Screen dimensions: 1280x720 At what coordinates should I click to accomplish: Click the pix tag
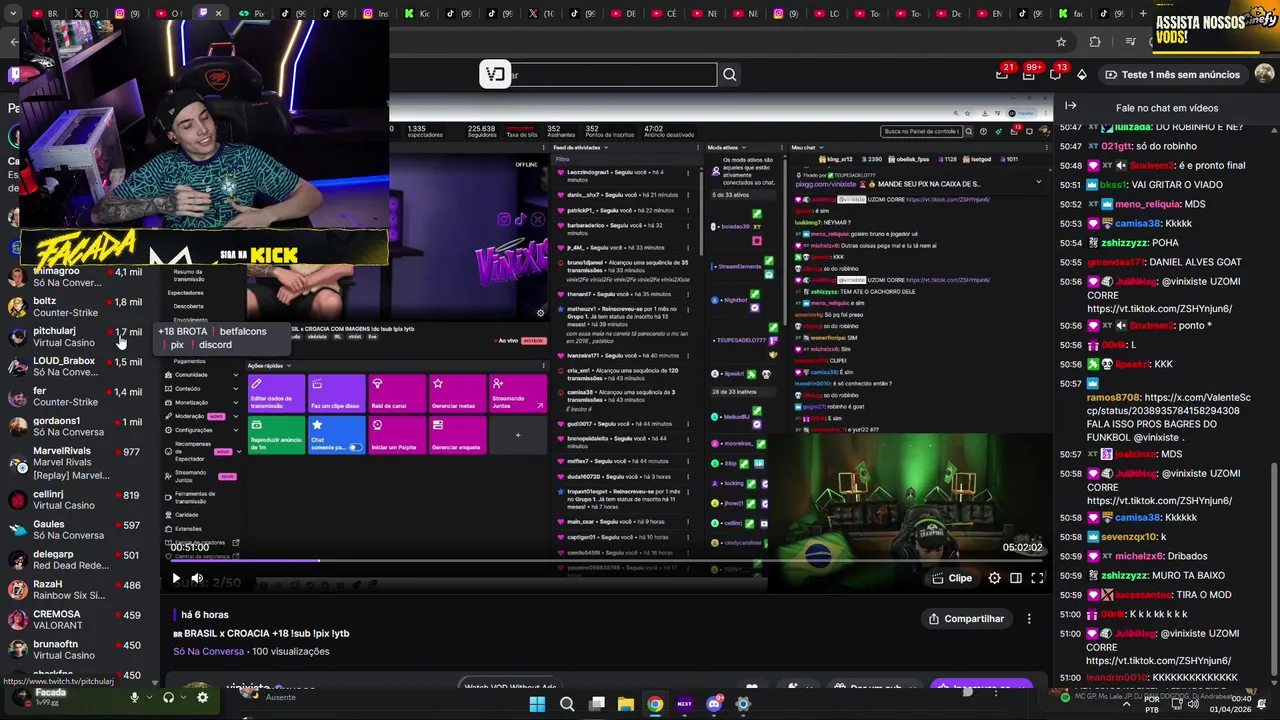click(x=177, y=345)
